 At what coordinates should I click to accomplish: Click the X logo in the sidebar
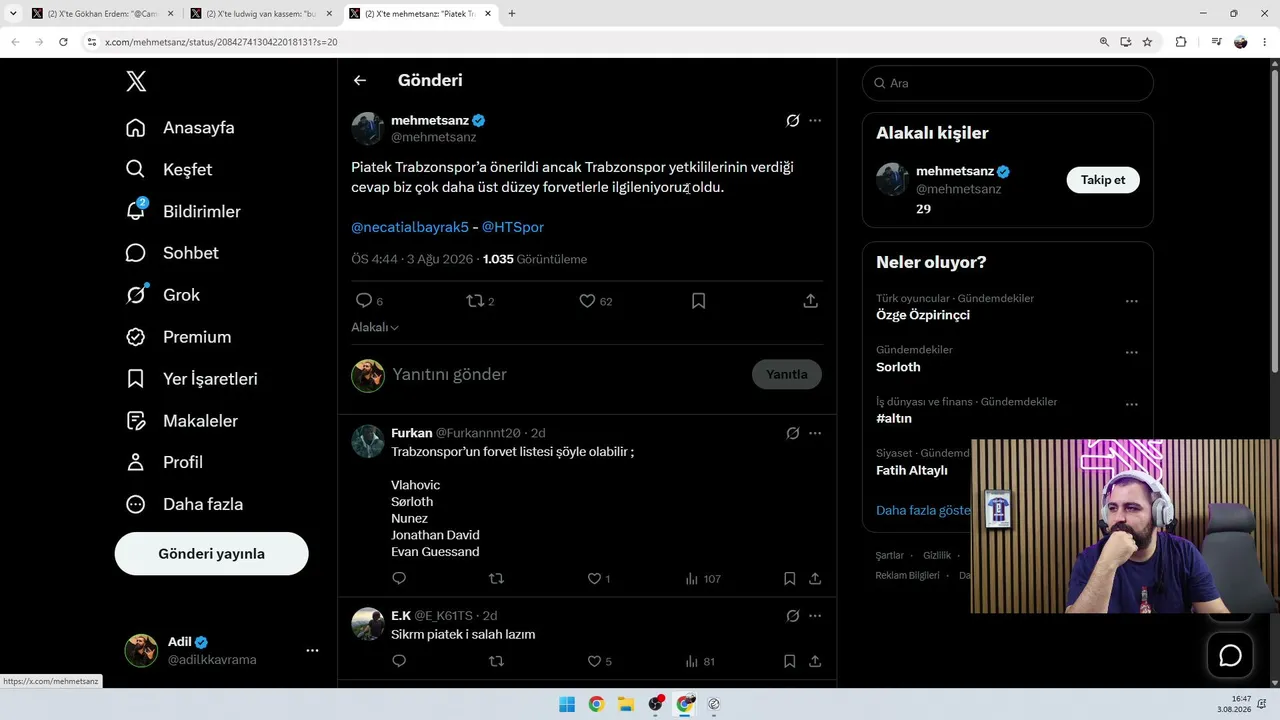point(136,82)
